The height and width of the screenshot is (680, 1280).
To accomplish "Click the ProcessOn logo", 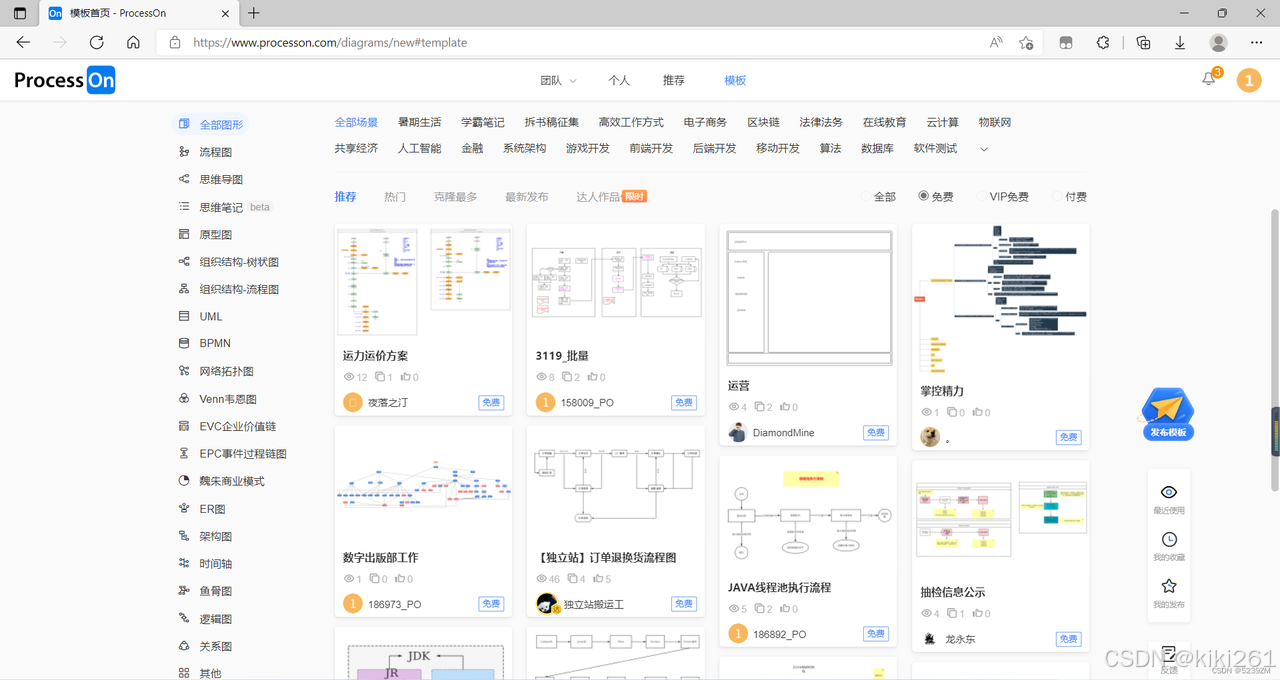I will [65, 80].
